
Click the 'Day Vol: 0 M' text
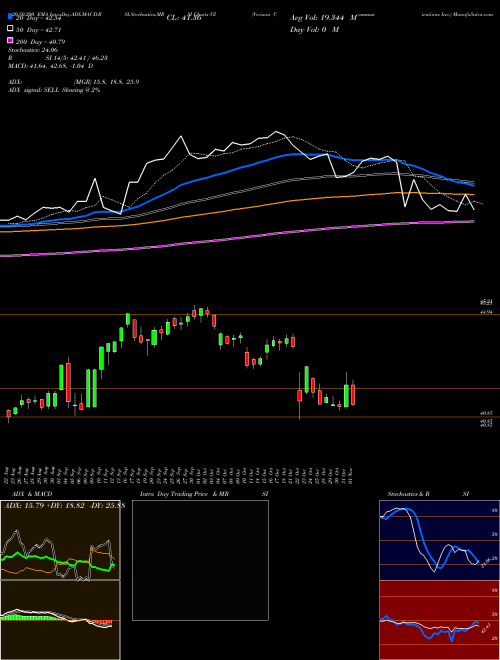click(314, 29)
